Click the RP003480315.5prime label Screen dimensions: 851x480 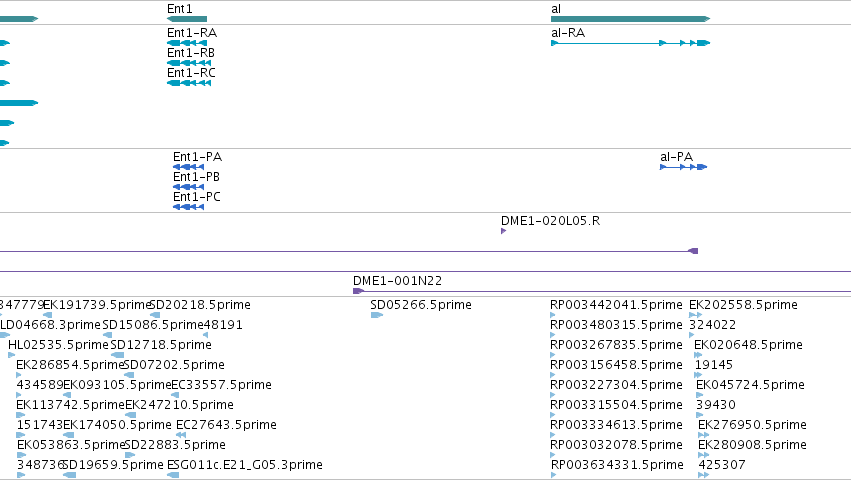(616, 325)
